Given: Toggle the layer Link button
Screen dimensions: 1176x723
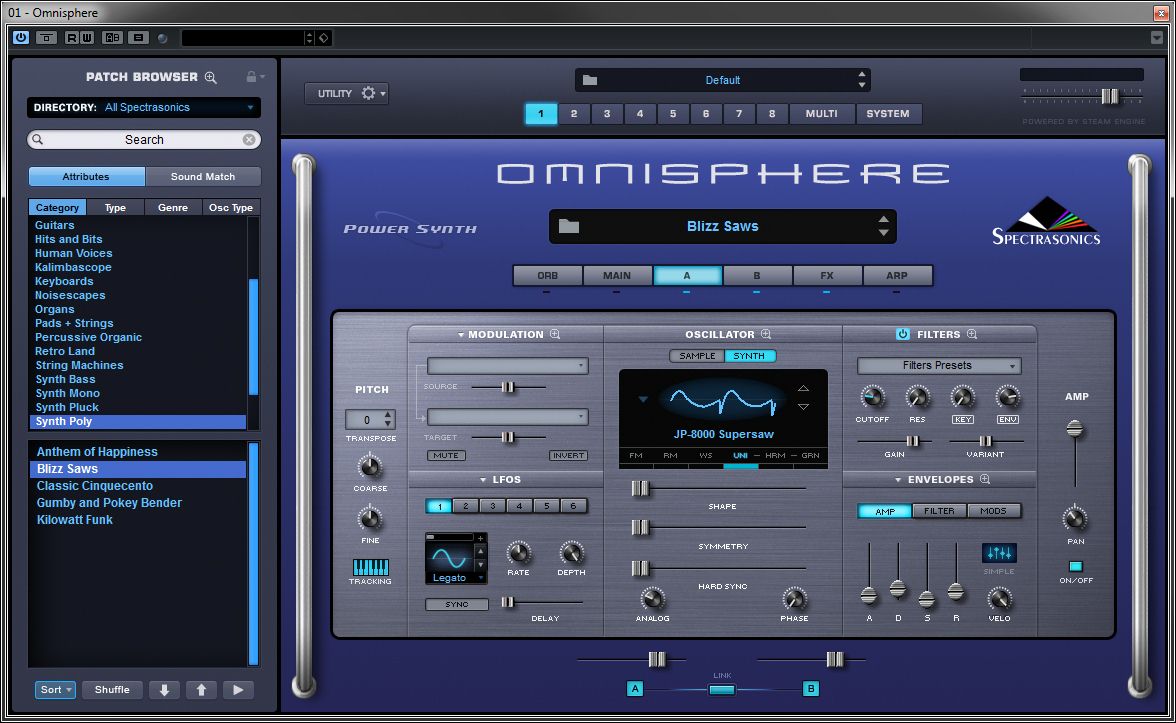Looking at the screenshot, I should pyautogui.click(x=722, y=689).
